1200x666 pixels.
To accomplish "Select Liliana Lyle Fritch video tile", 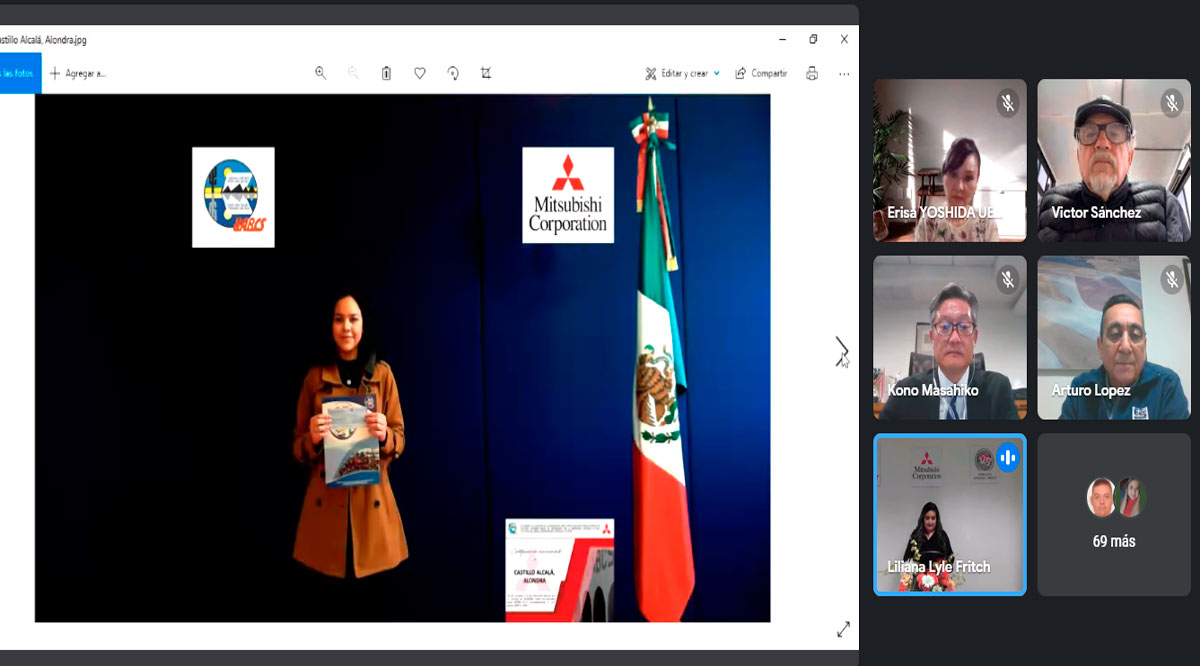I will (950, 514).
